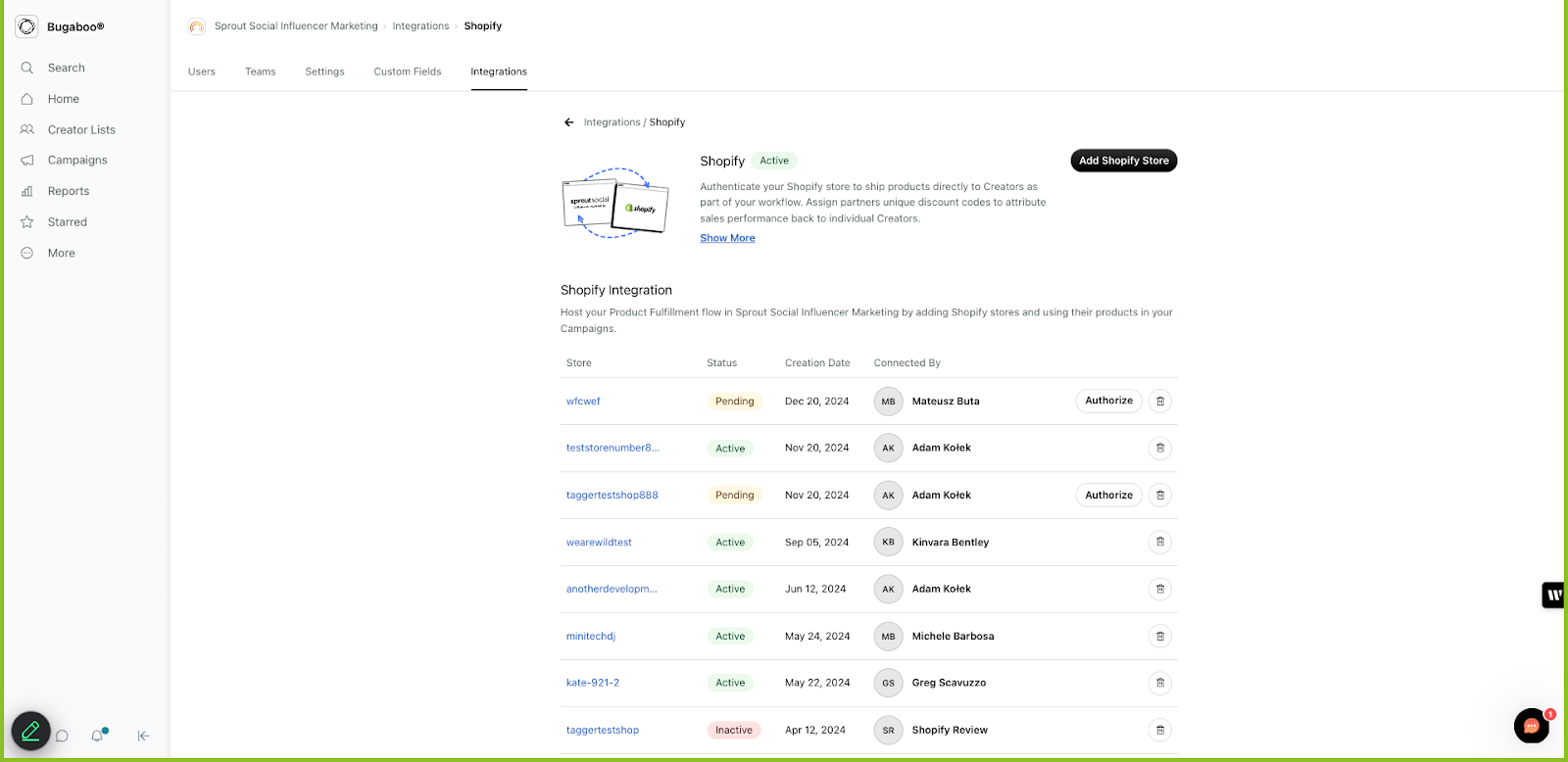The width and height of the screenshot is (1568, 762).
Task: Open the anotherdevelopm store link
Action: click(612, 590)
